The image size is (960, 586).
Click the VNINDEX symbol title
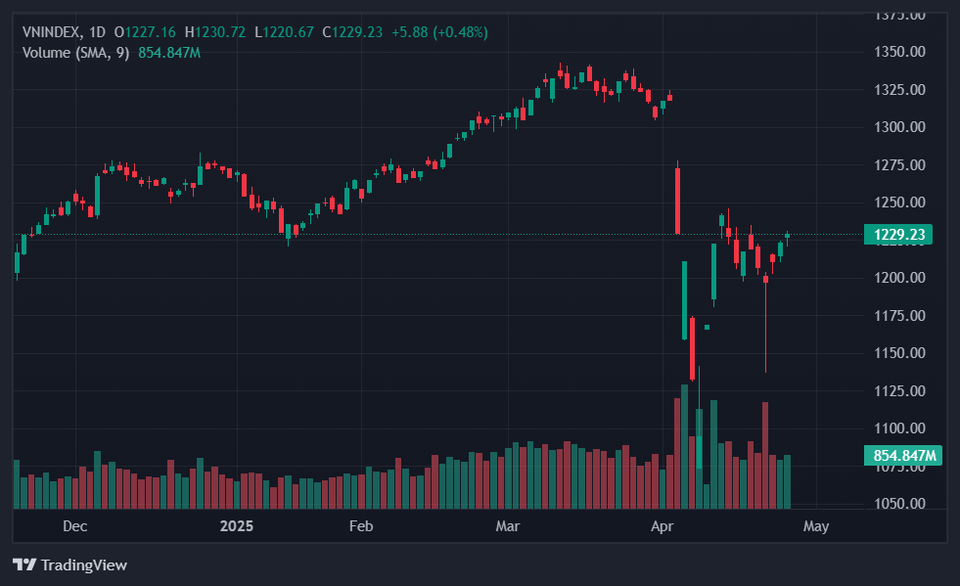coord(51,32)
